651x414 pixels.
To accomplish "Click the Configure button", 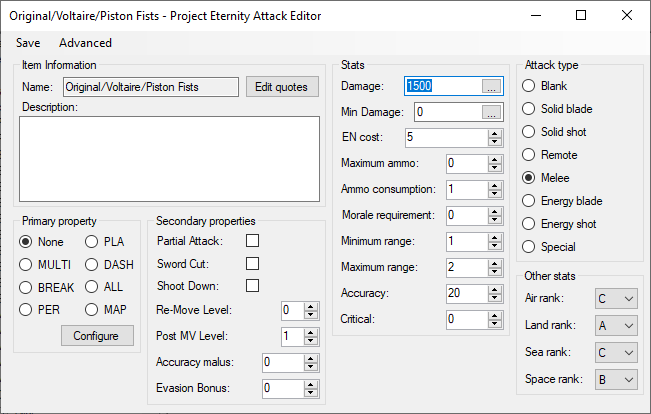I will [97, 336].
